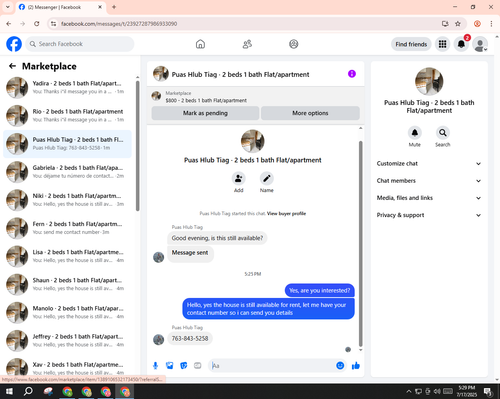Open the Friends icon in top navigation
This screenshot has width=500, height=399.
click(247, 44)
